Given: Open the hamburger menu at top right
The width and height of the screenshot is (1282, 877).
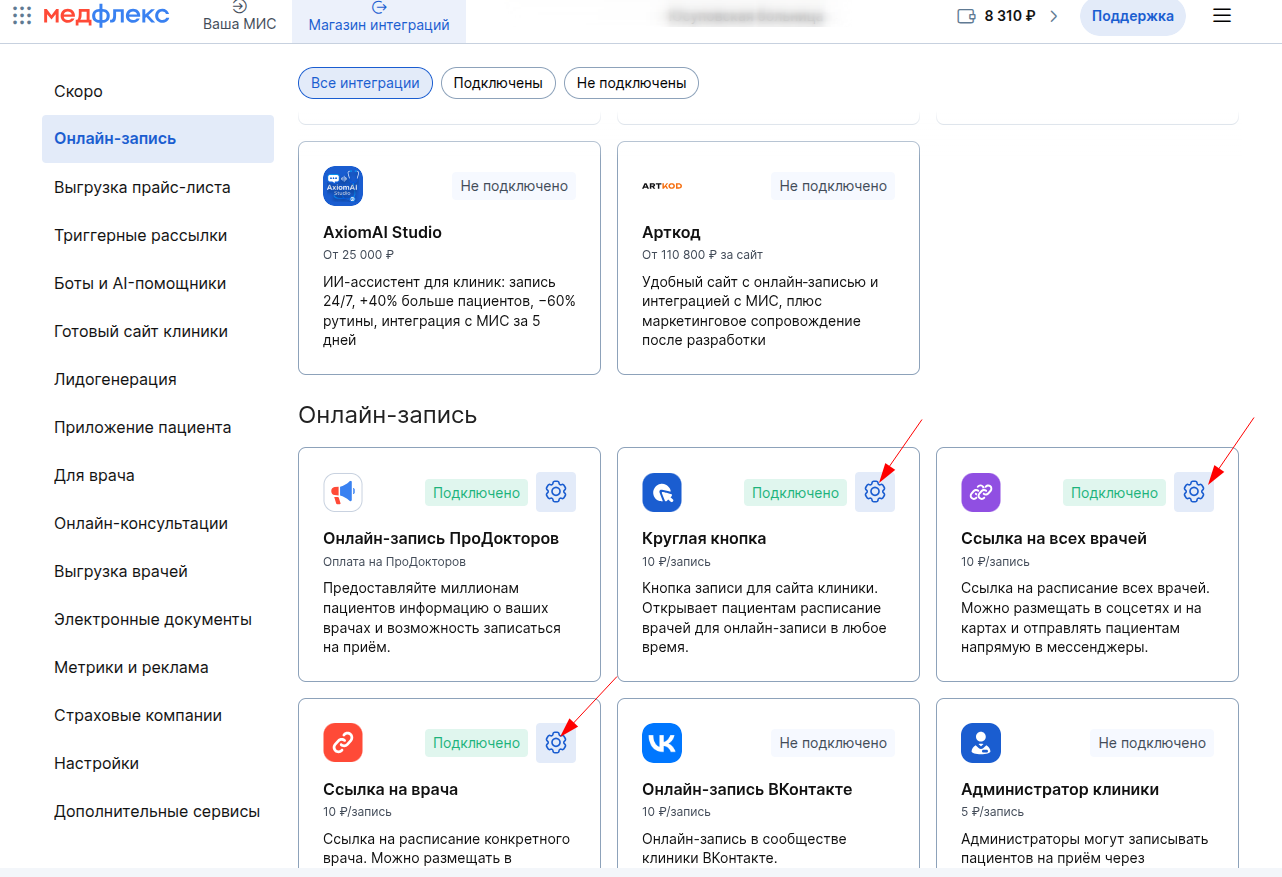Looking at the screenshot, I should (1221, 16).
